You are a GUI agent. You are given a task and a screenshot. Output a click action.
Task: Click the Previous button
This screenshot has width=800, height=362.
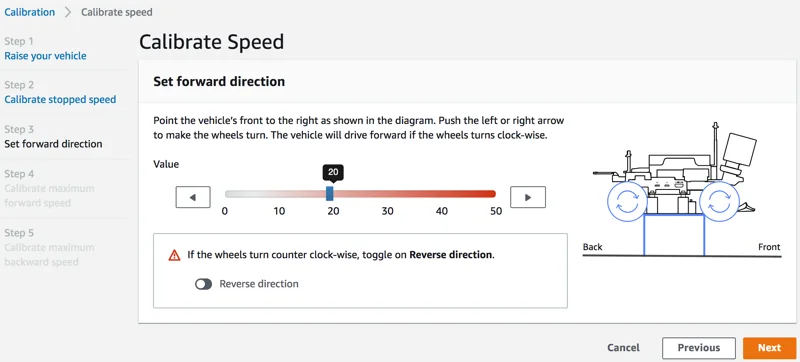[x=698, y=348]
